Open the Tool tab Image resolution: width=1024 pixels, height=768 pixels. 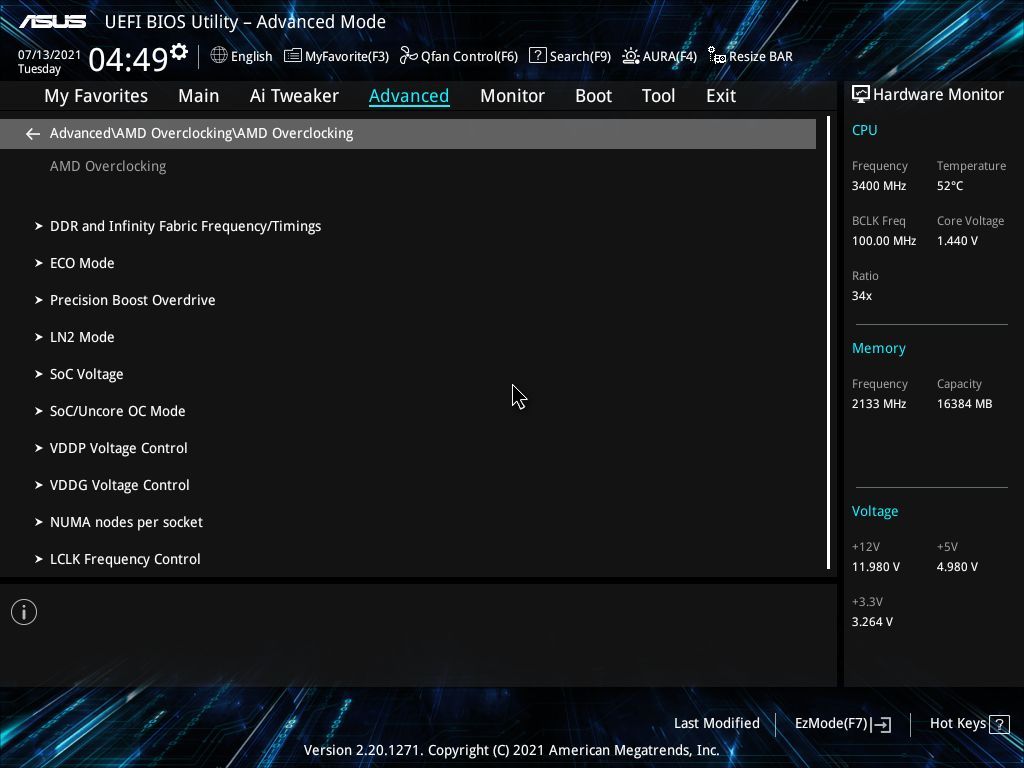(658, 96)
